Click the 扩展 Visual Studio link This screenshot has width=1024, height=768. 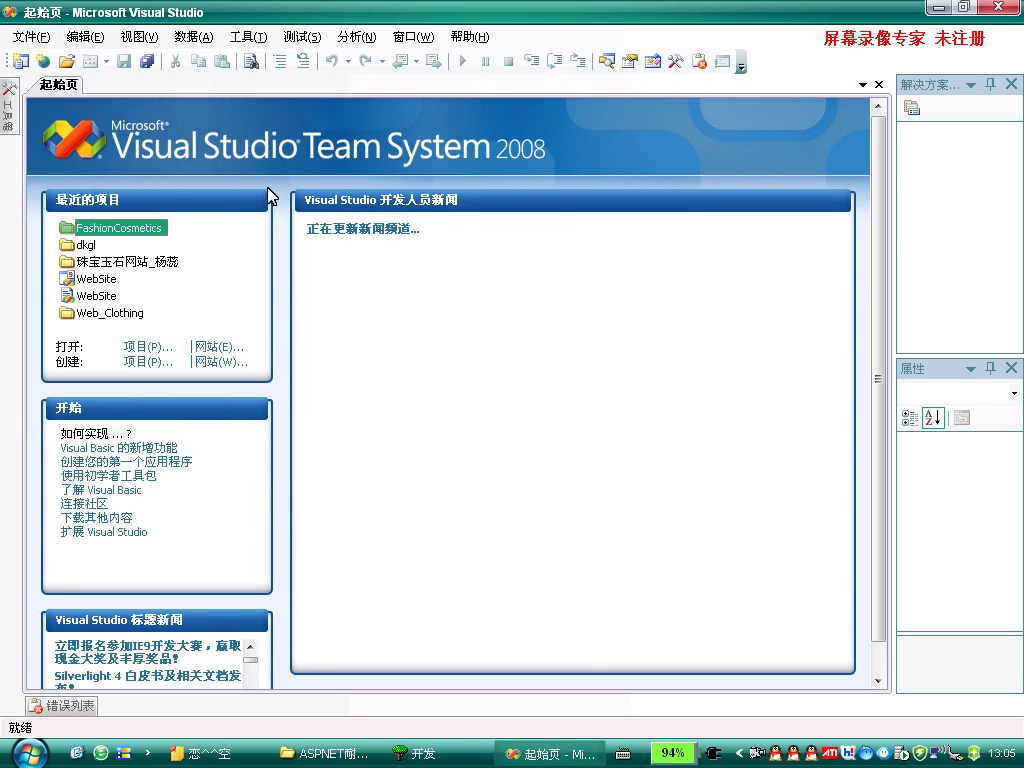[x=104, y=532]
